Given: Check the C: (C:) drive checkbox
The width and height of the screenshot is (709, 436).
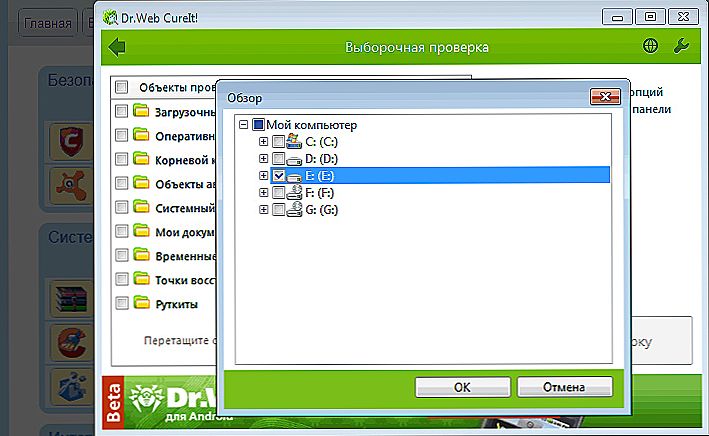Looking at the screenshot, I should 279,142.
